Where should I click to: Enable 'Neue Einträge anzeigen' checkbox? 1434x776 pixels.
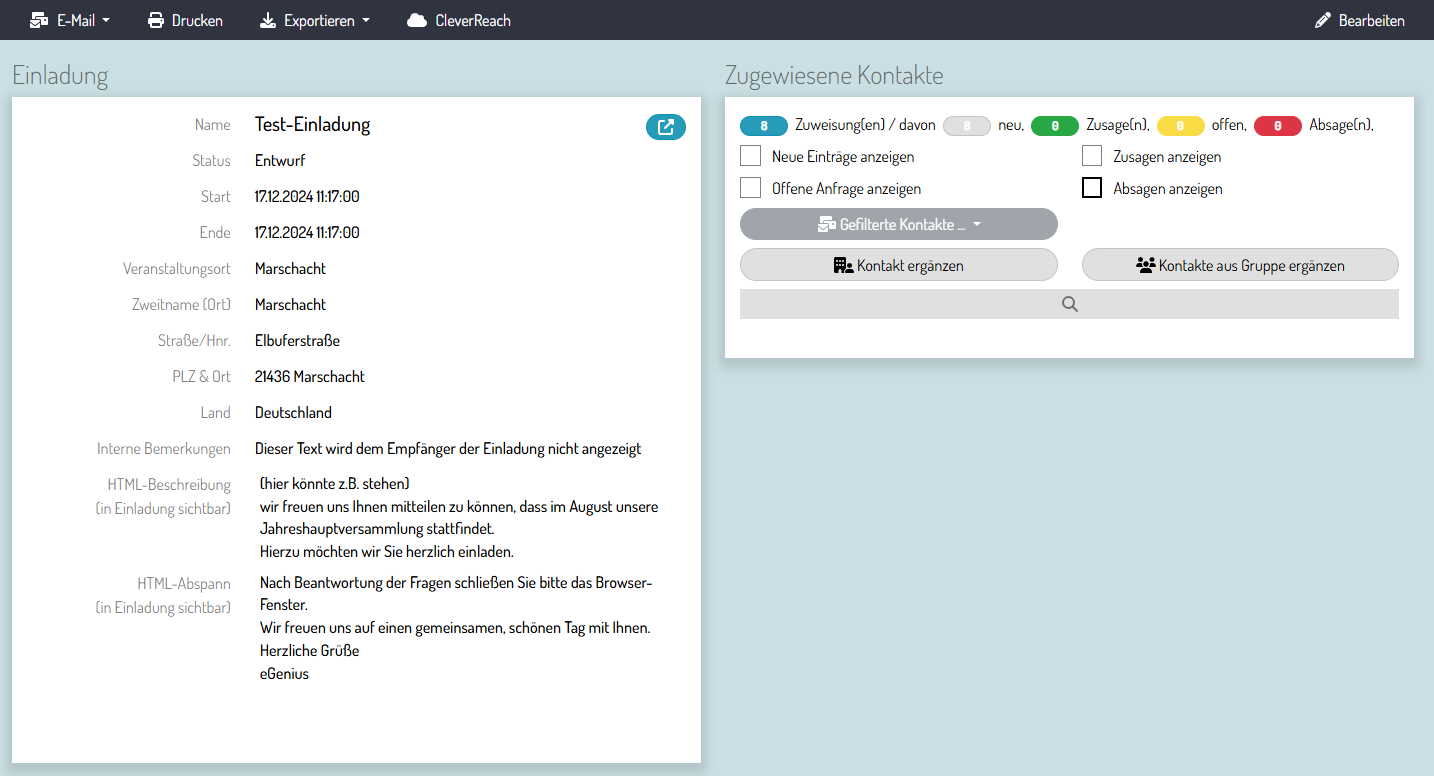click(751, 156)
